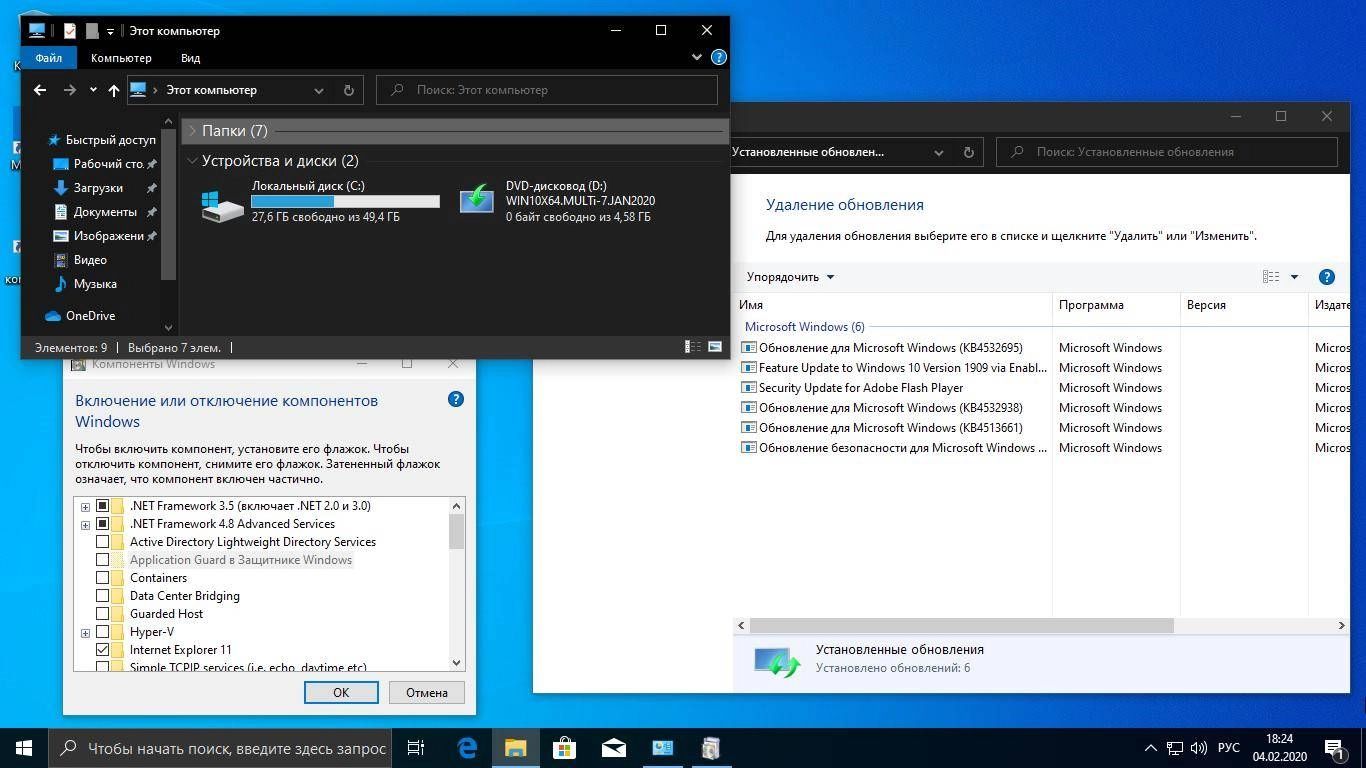Screen dimensions: 1366x768
Task: Open Music (Музыка) in sidebar
Action: point(95,284)
